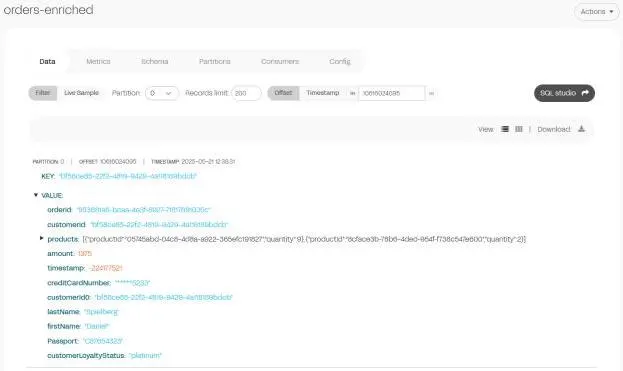Image resolution: width=623 pixels, height=371 pixels.
Task: Switch to list view icon
Action: tap(505, 129)
